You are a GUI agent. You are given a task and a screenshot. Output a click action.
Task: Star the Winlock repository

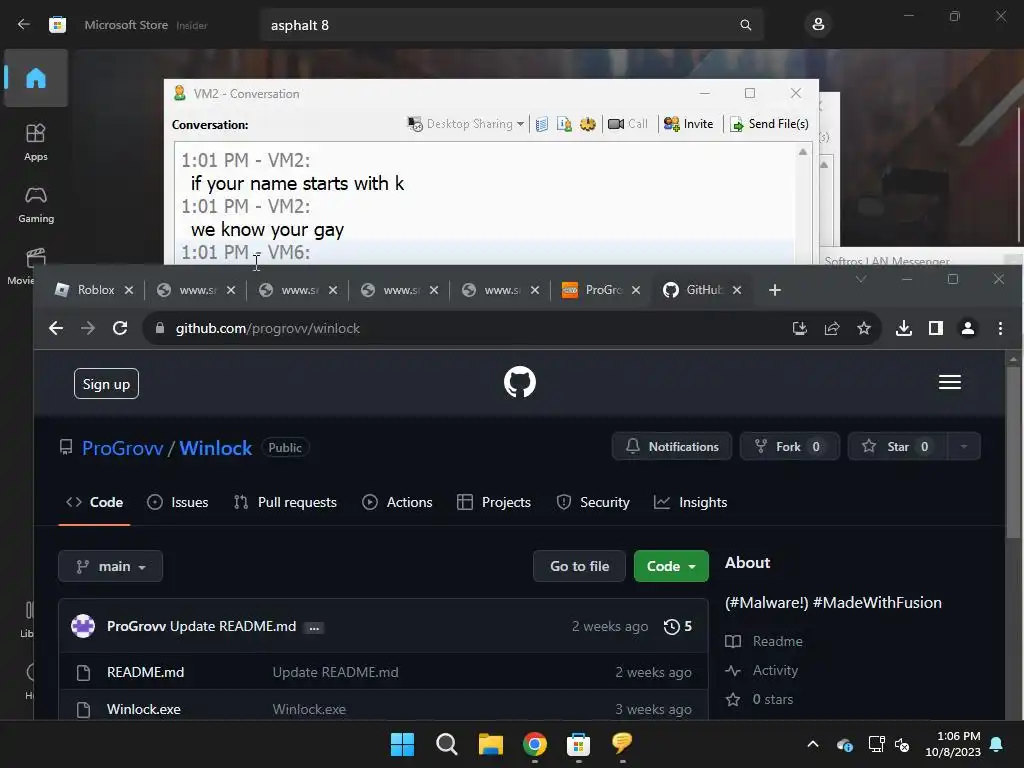(x=898, y=447)
